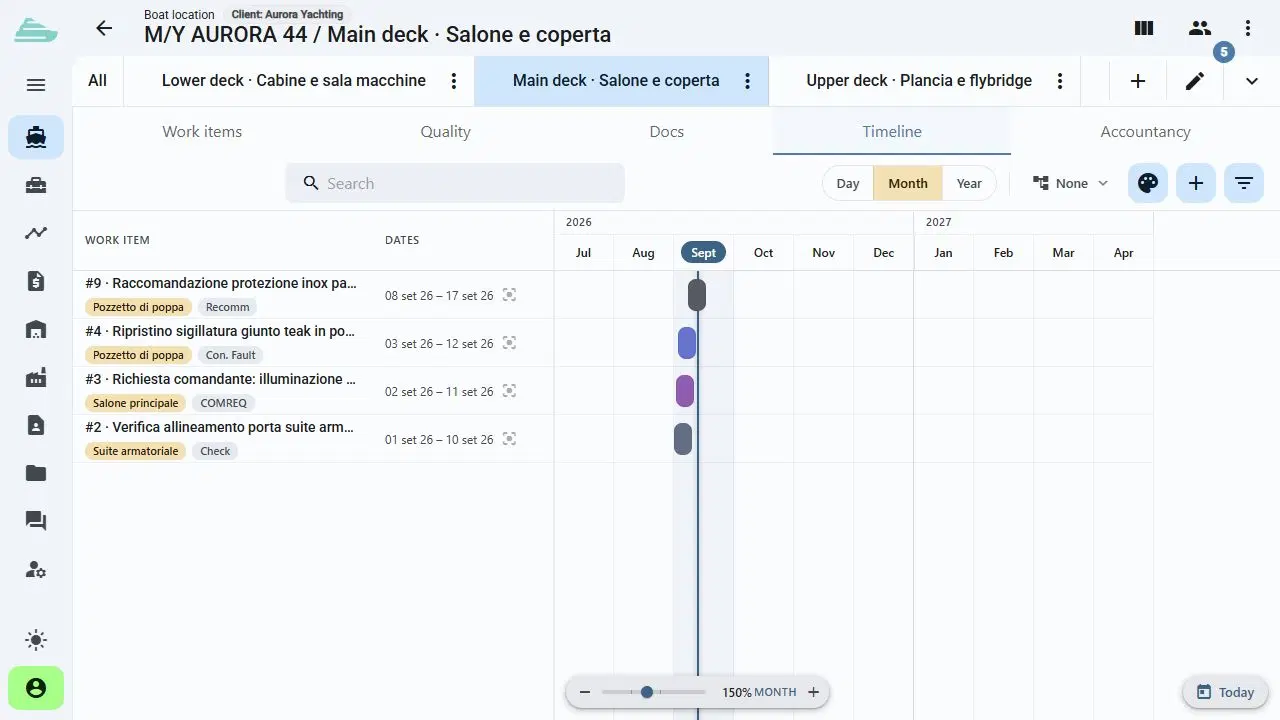Click the add item plus button in toolbar
Screen dimensions: 1280x720
(1196, 183)
